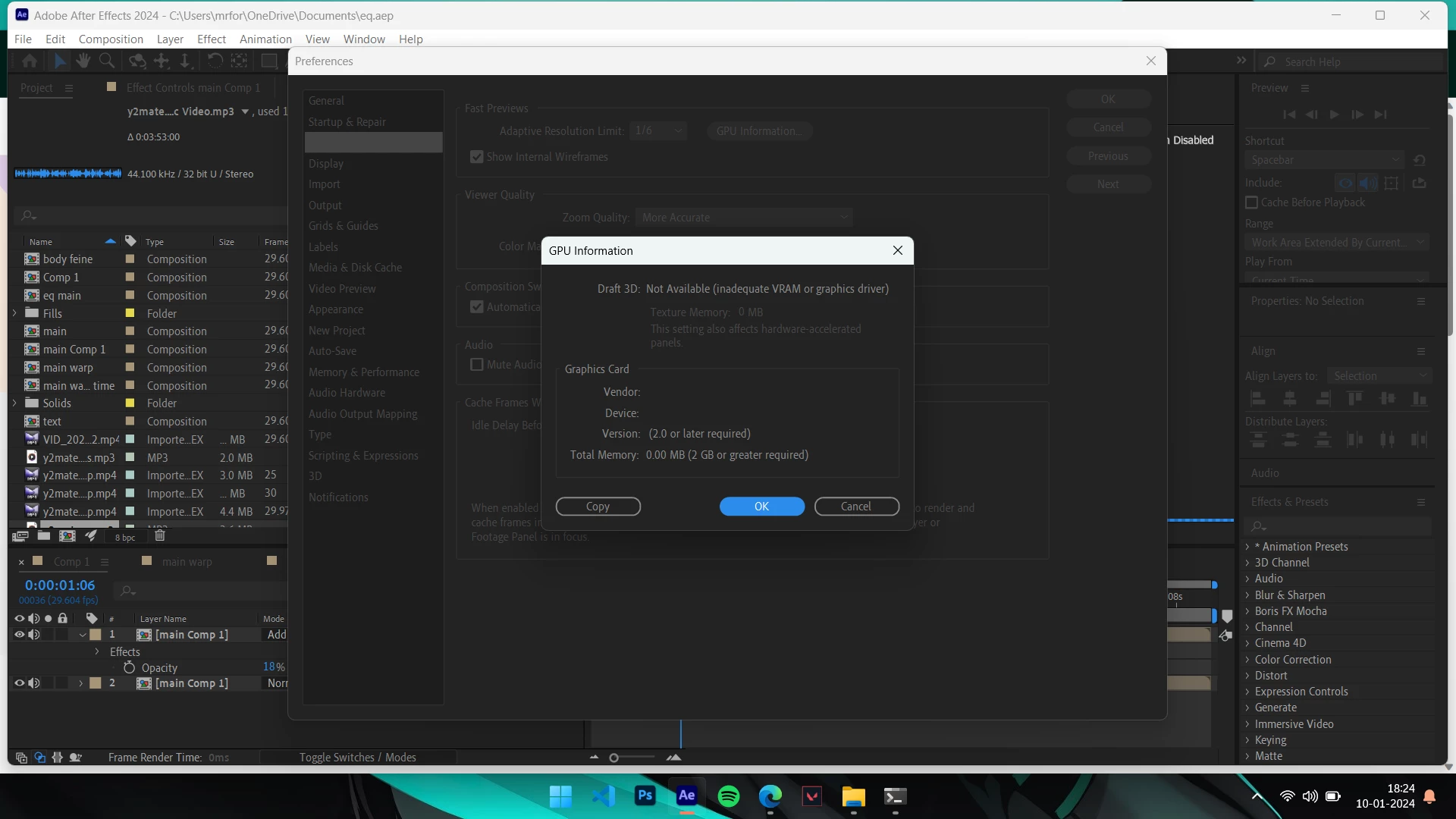Screen dimensions: 1456x819
Task: Select Memory & Performance preferences category
Action: pos(363,372)
